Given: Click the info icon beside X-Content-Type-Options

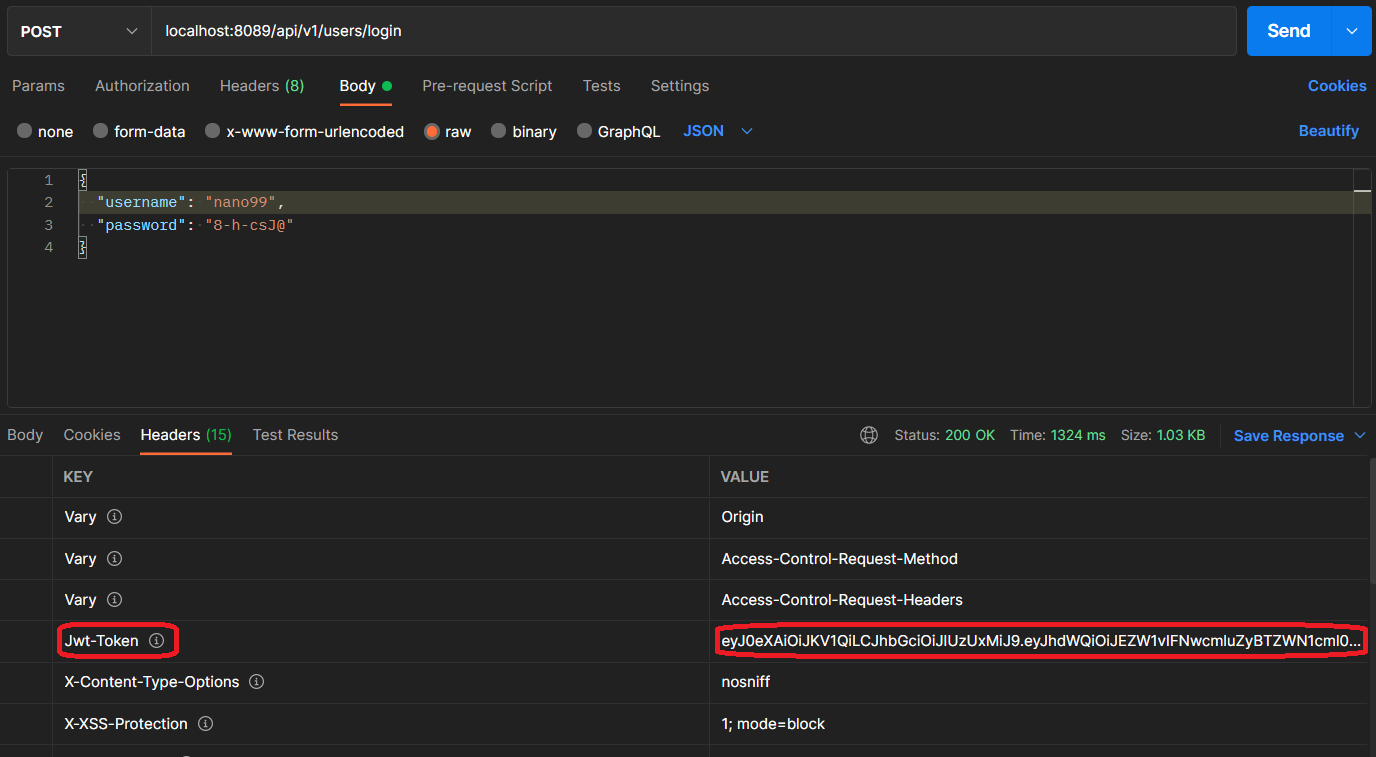Looking at the screenshot, I should point(256,681).
